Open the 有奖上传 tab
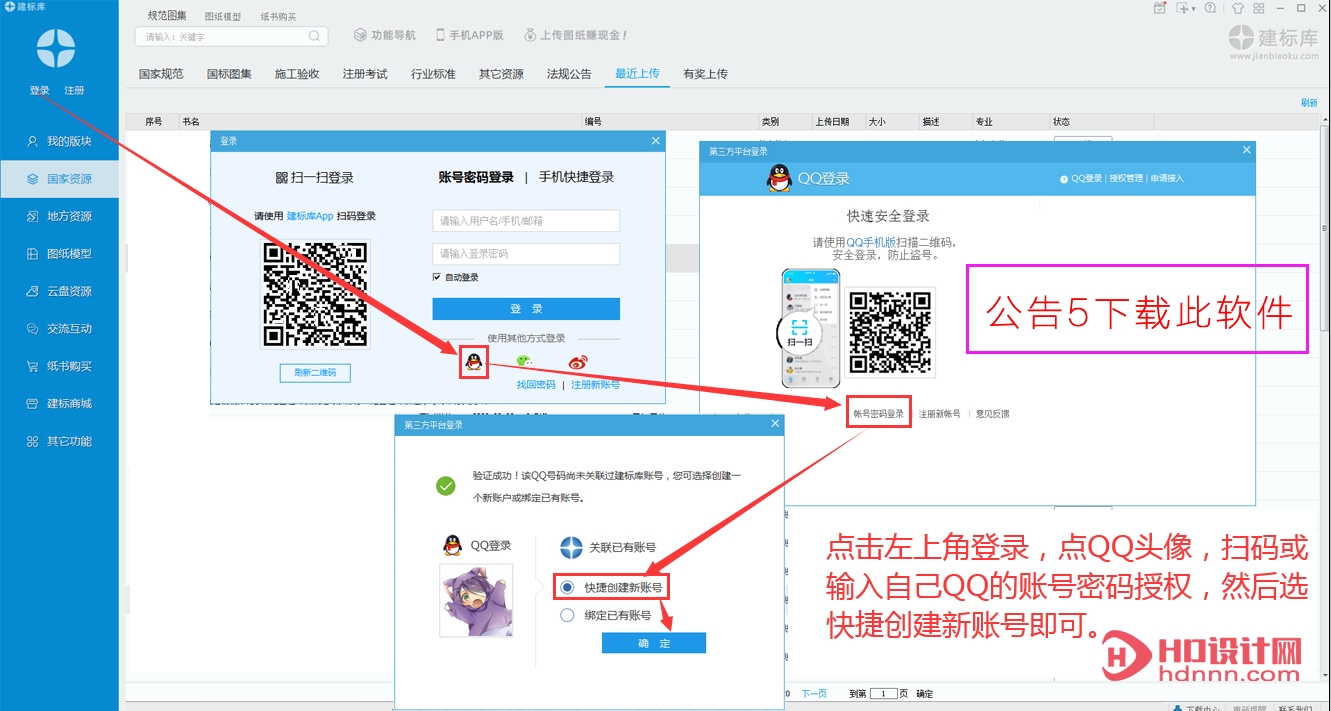This screenshot has width=1331, height=711. tap(705, 74)
